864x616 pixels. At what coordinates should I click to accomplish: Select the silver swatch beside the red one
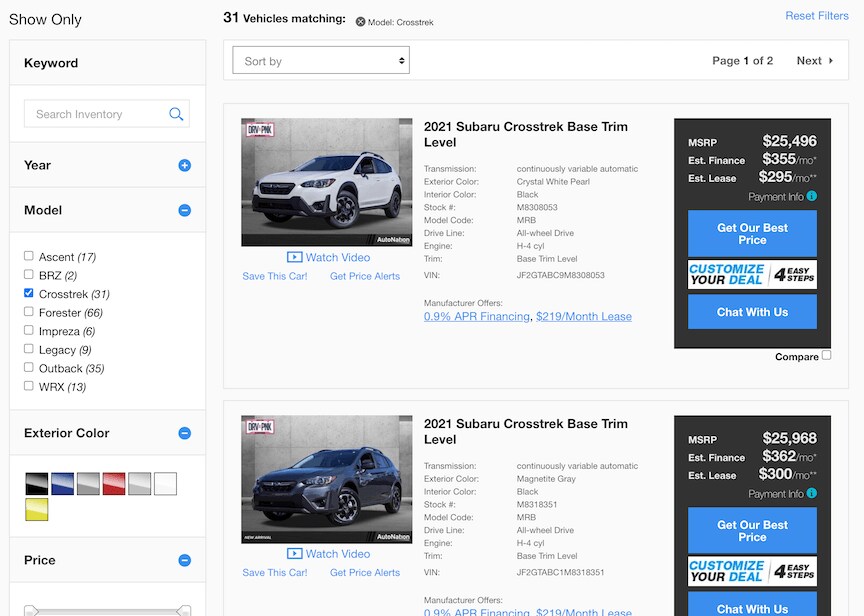[x=139, y=484]
